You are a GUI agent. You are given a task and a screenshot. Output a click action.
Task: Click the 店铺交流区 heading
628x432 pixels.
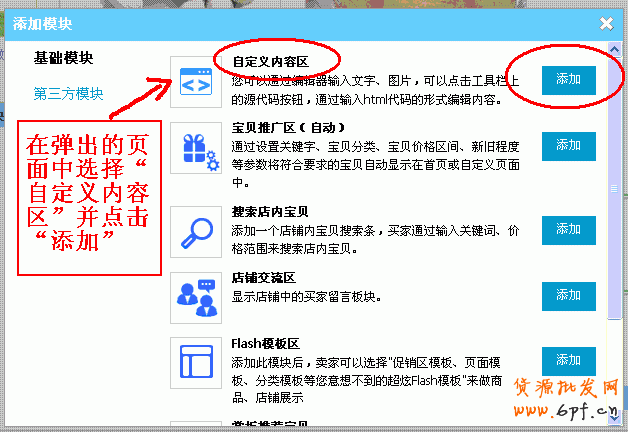[x=264, y=278]
